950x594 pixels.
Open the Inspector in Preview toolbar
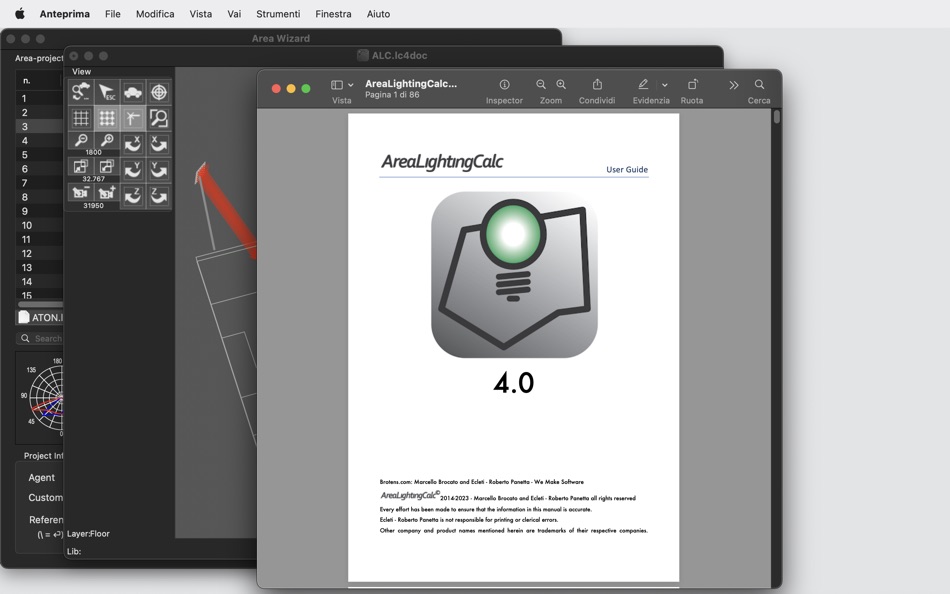coord(504,85)
